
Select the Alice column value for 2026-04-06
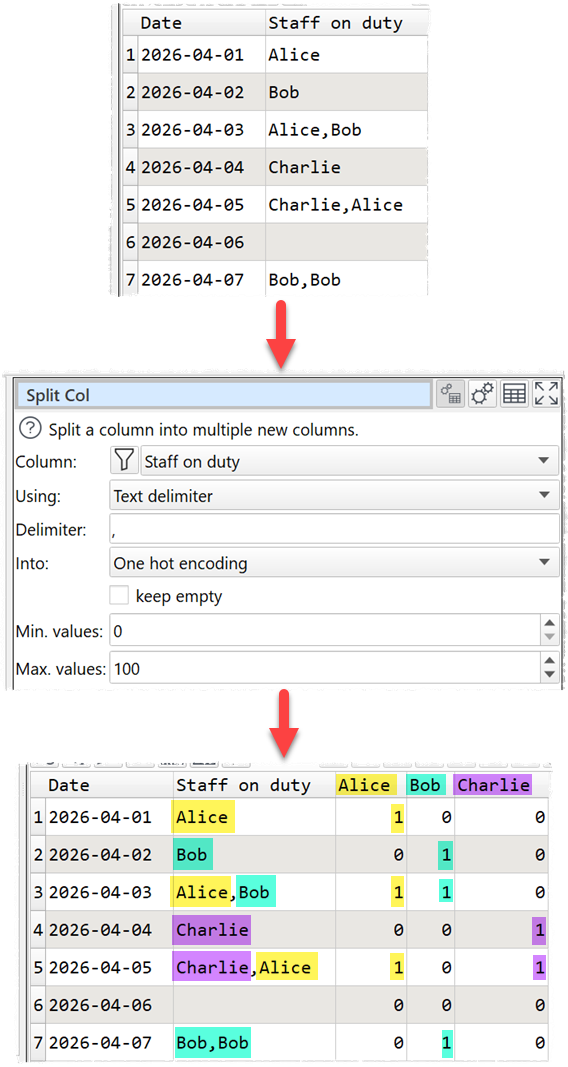pos(371,1004)
